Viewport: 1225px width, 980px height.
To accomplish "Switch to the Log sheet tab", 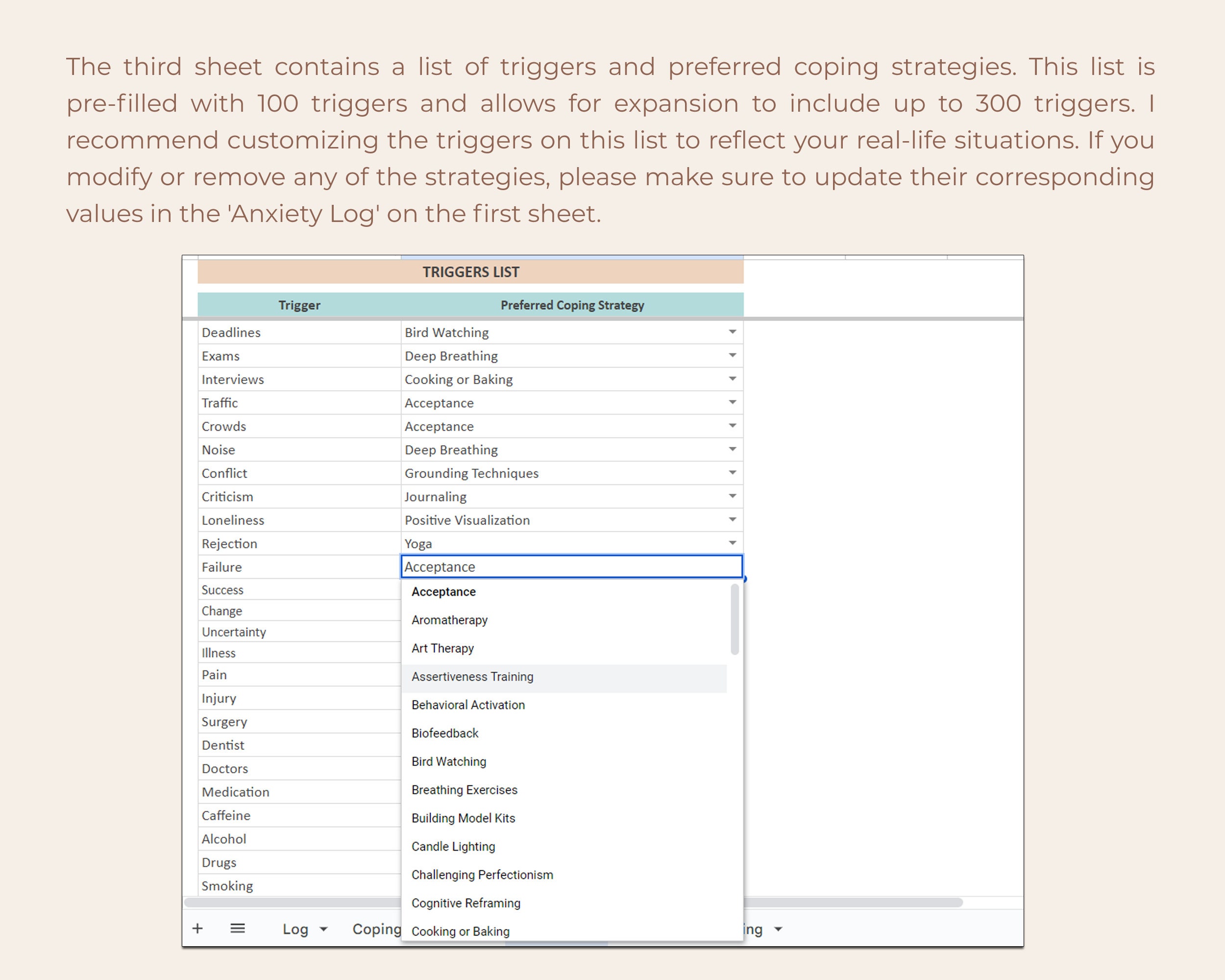I will point(295,928).
